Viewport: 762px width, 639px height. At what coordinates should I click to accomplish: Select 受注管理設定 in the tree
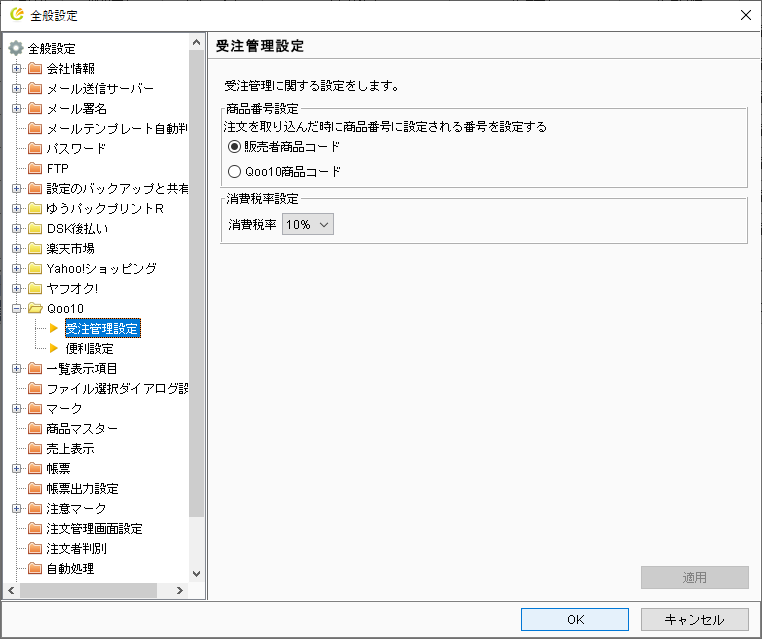103,328
